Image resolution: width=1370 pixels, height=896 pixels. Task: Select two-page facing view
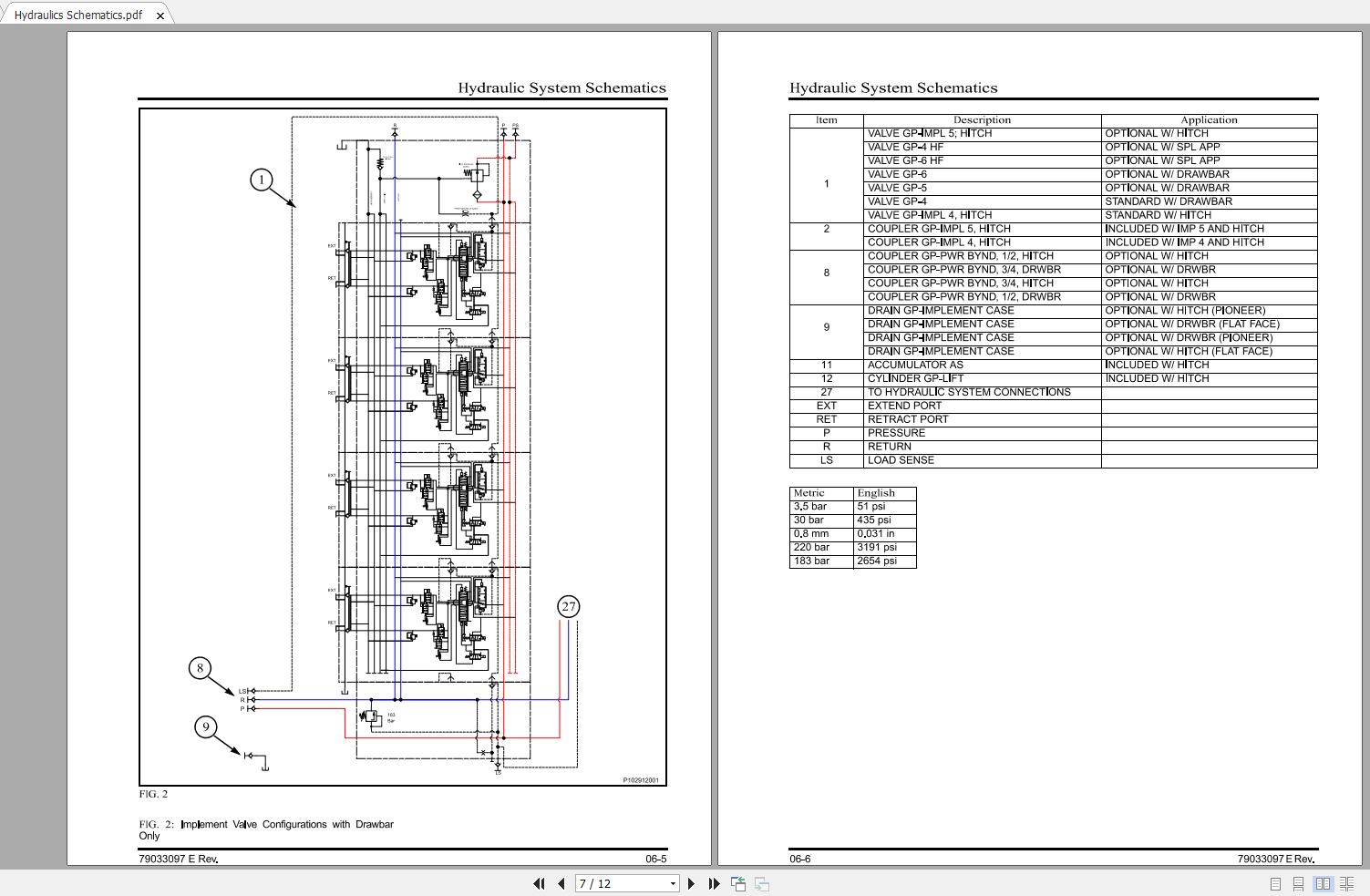click(x=1323, y=883)
